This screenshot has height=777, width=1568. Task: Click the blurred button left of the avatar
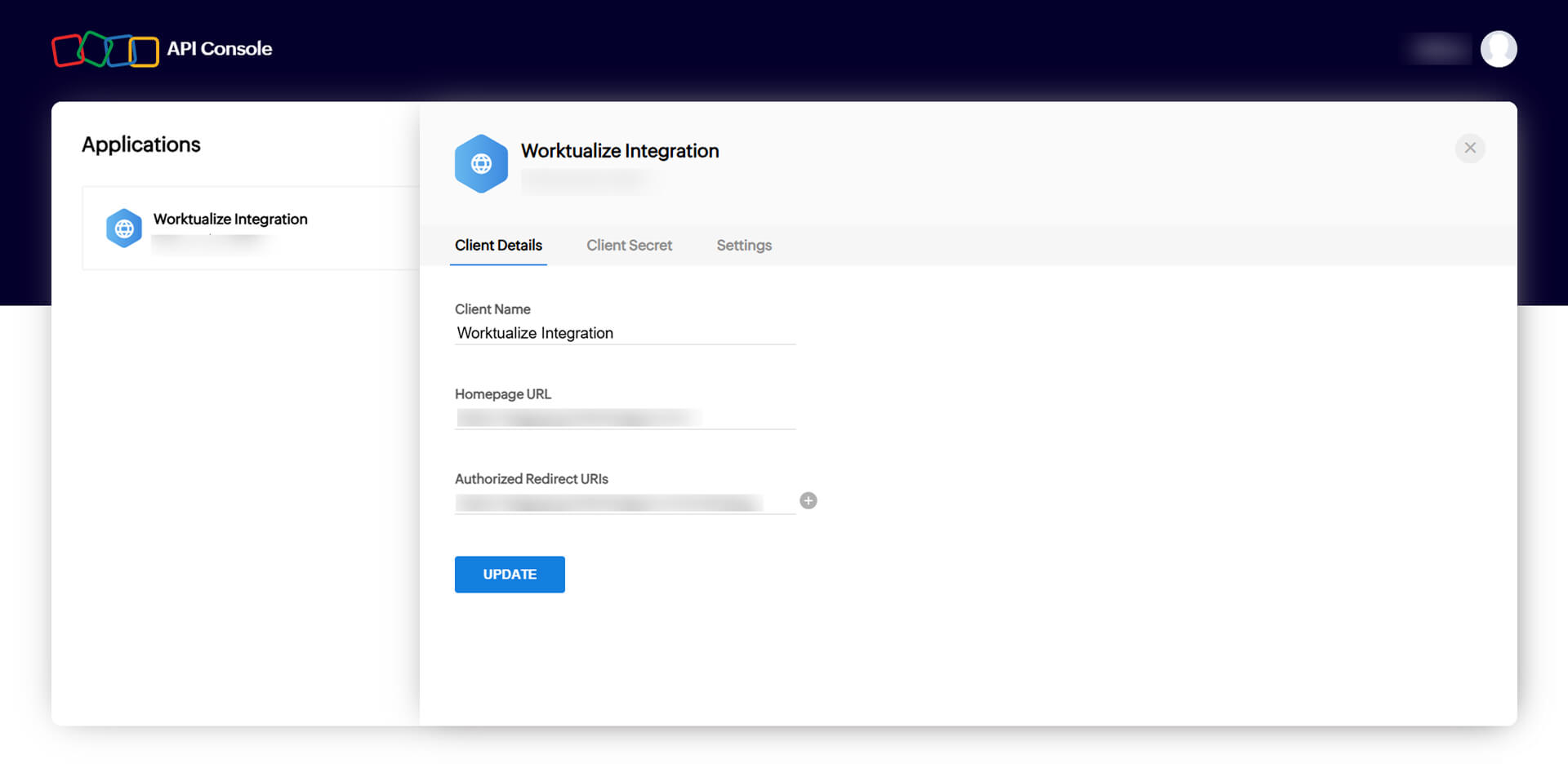[1438, 49]
